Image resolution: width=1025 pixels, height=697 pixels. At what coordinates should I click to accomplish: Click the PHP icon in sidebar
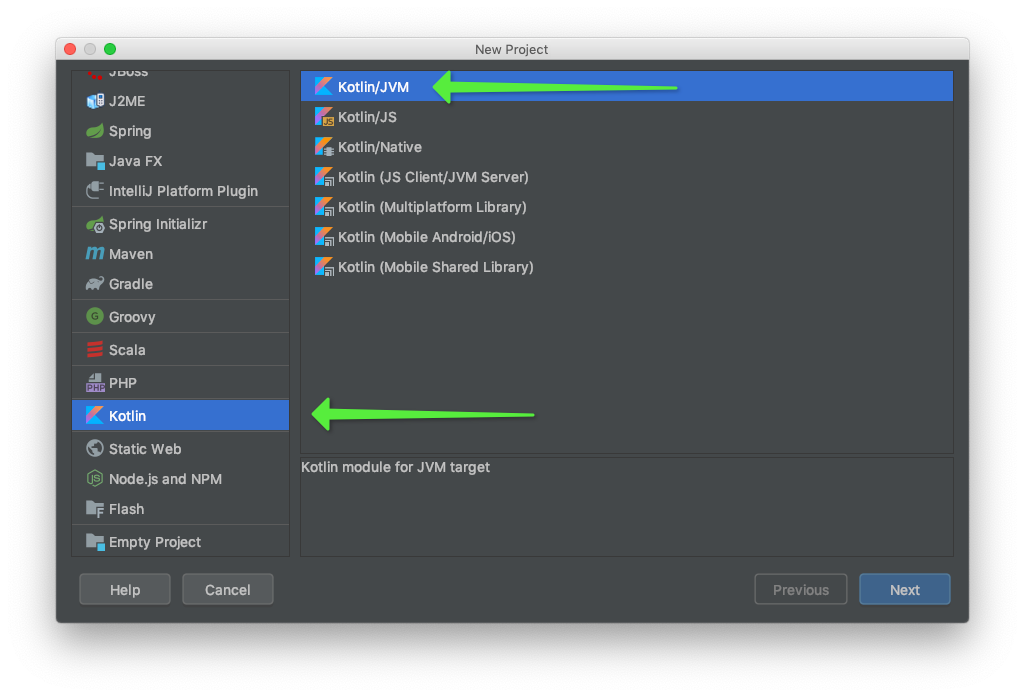tap(95, 383)
